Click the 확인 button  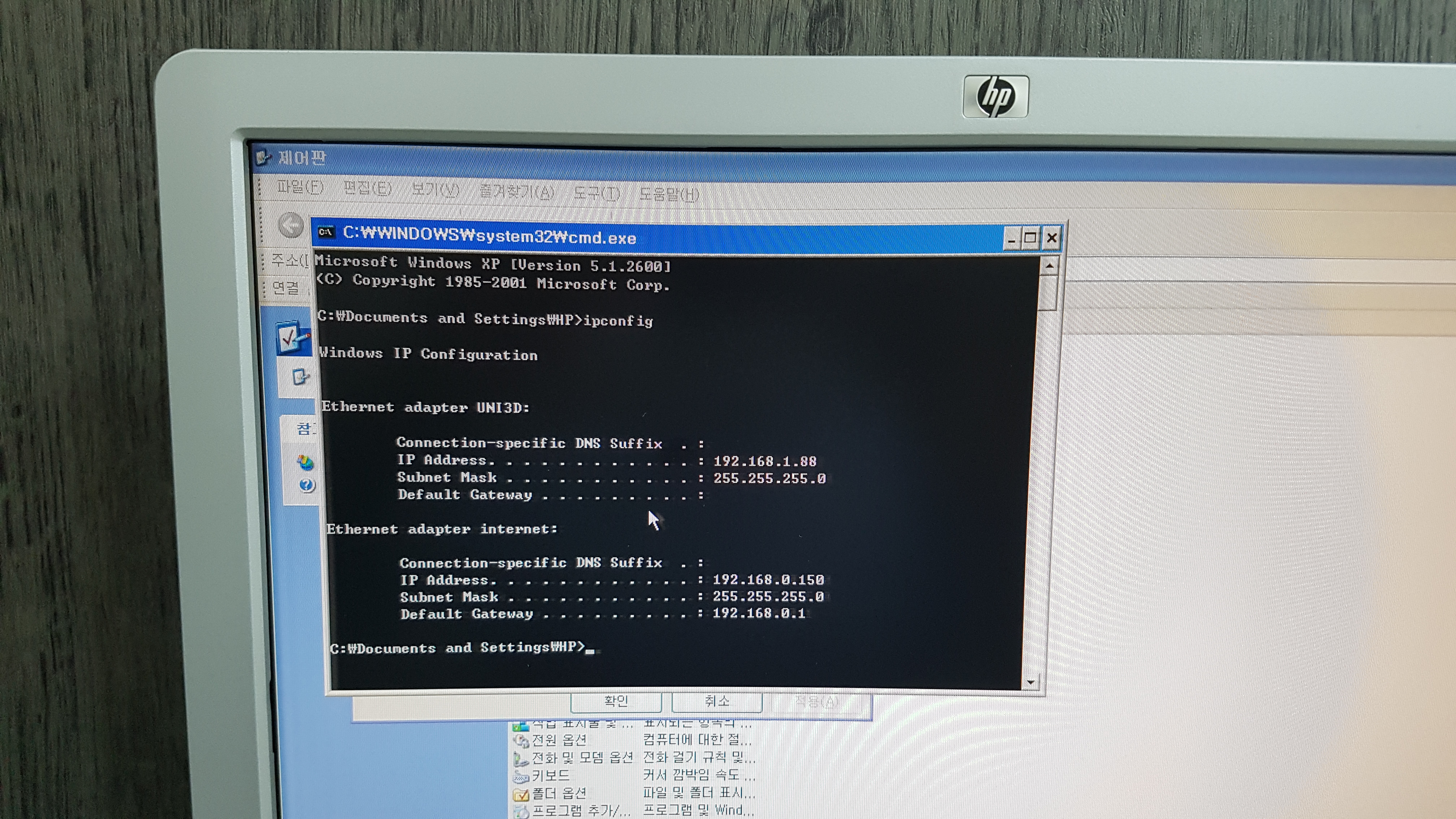616,702
